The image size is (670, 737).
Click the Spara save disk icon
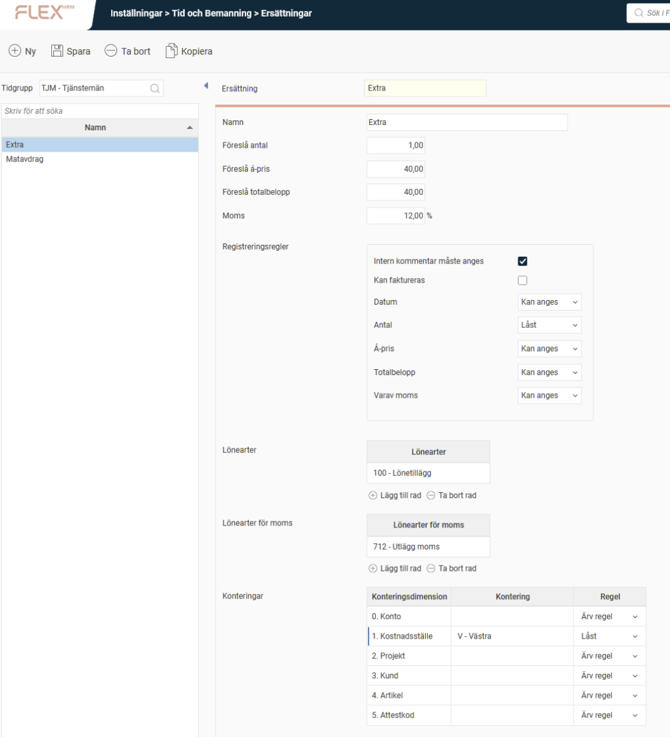(x=57, y=51)
